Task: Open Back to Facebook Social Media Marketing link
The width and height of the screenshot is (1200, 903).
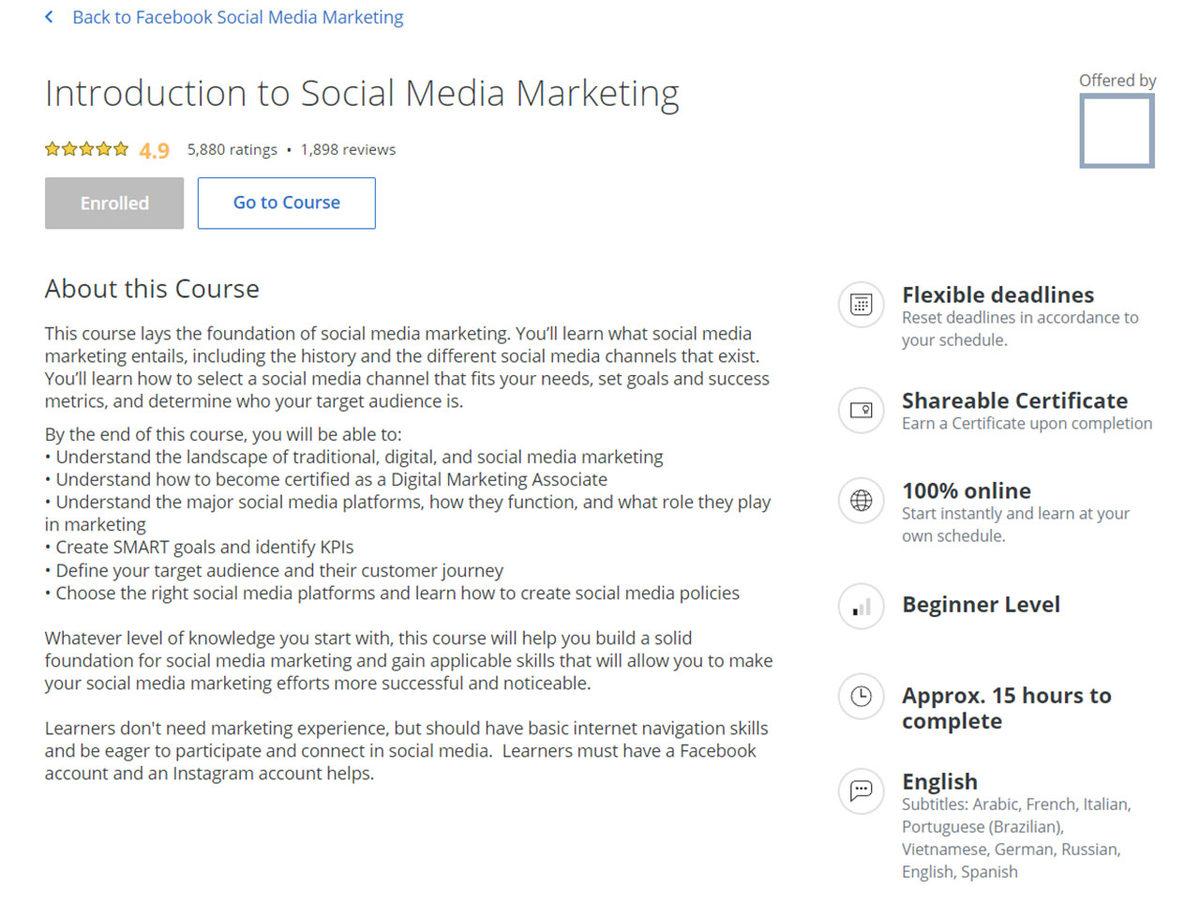Action: 237,17
